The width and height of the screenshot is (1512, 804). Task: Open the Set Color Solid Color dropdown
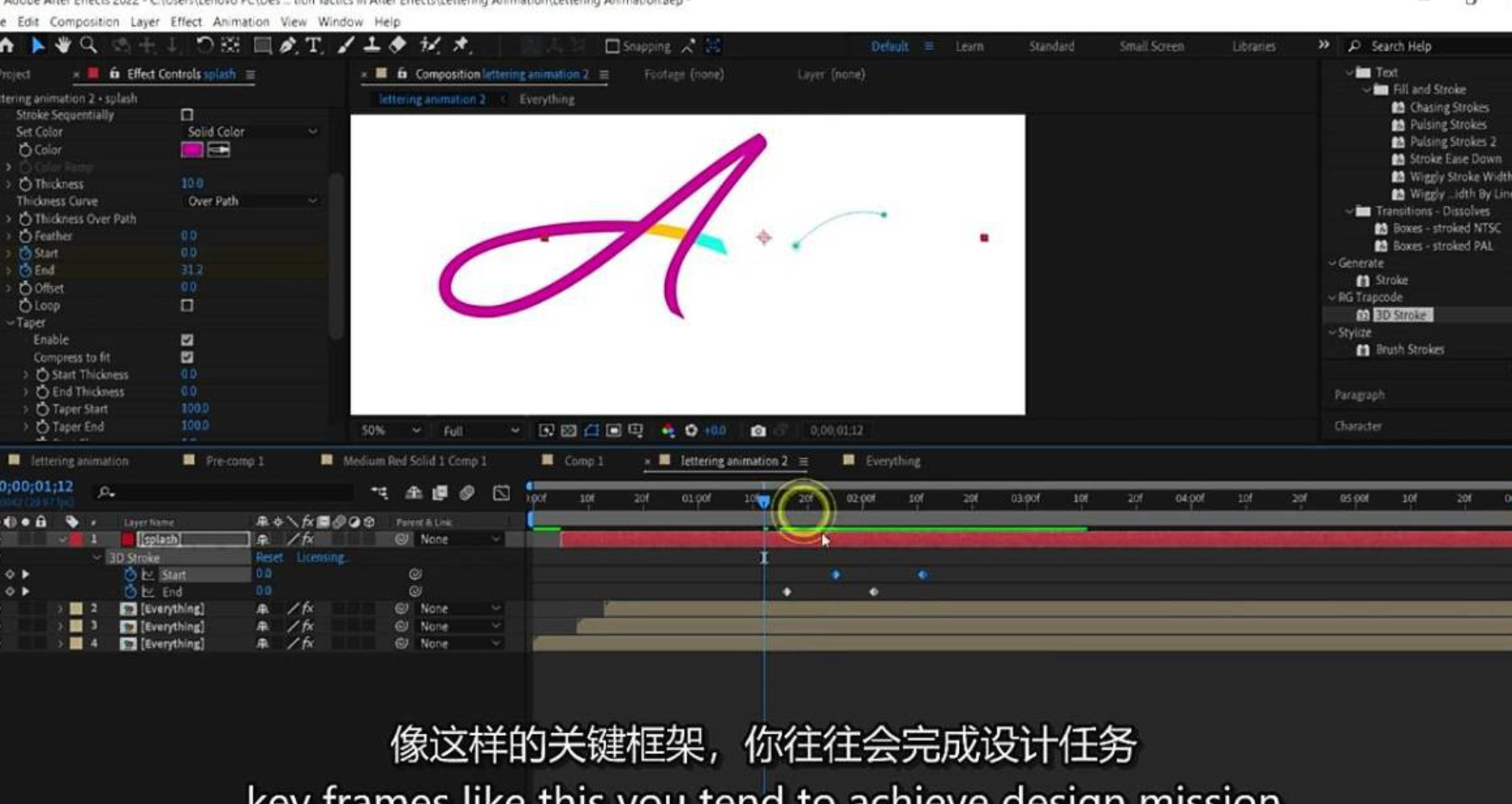tap(252, 132)
